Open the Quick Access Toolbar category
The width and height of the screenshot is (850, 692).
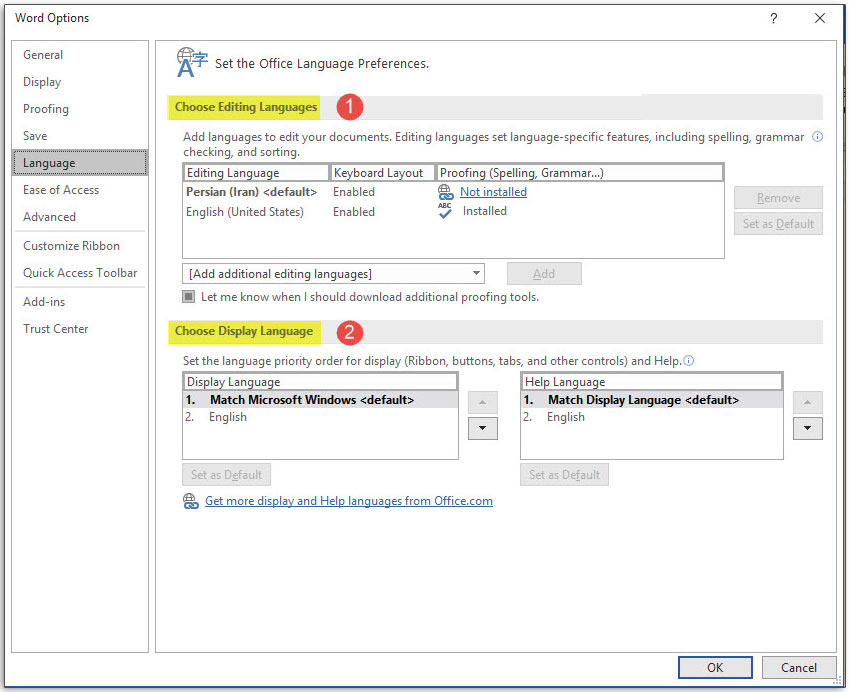point(80,273)
